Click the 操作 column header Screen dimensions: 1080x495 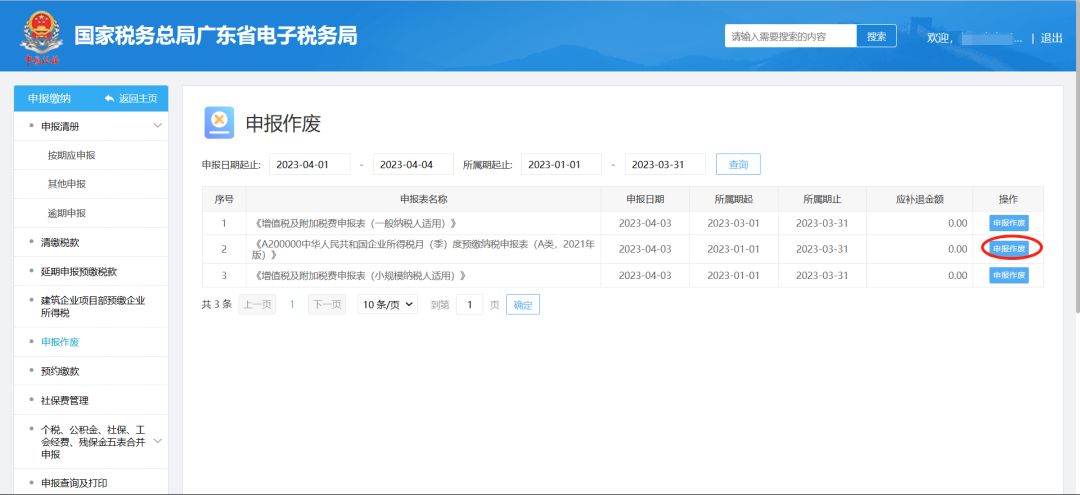coord(1008,199)
